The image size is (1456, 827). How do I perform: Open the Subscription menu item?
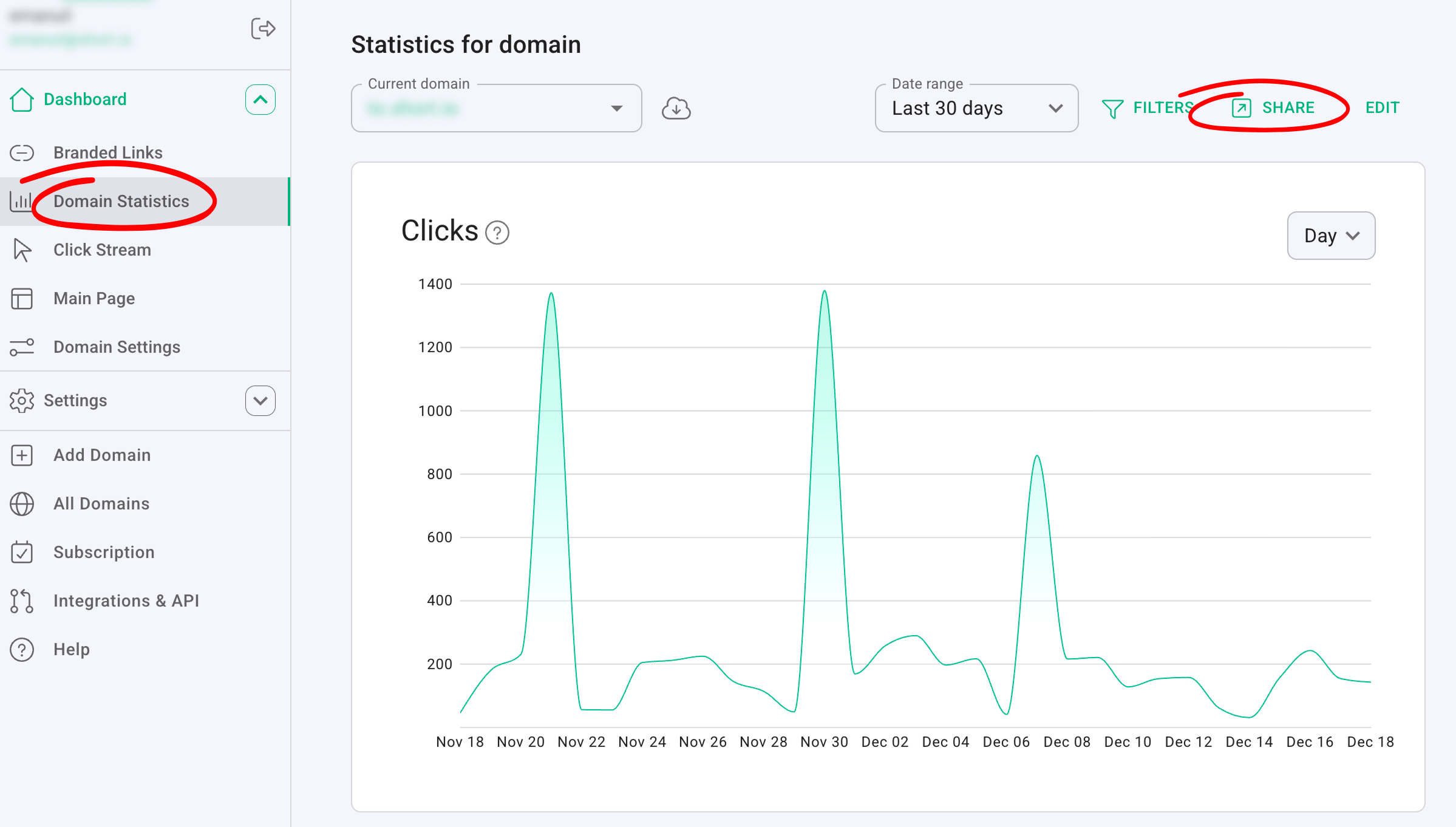(x=104, y=553)
